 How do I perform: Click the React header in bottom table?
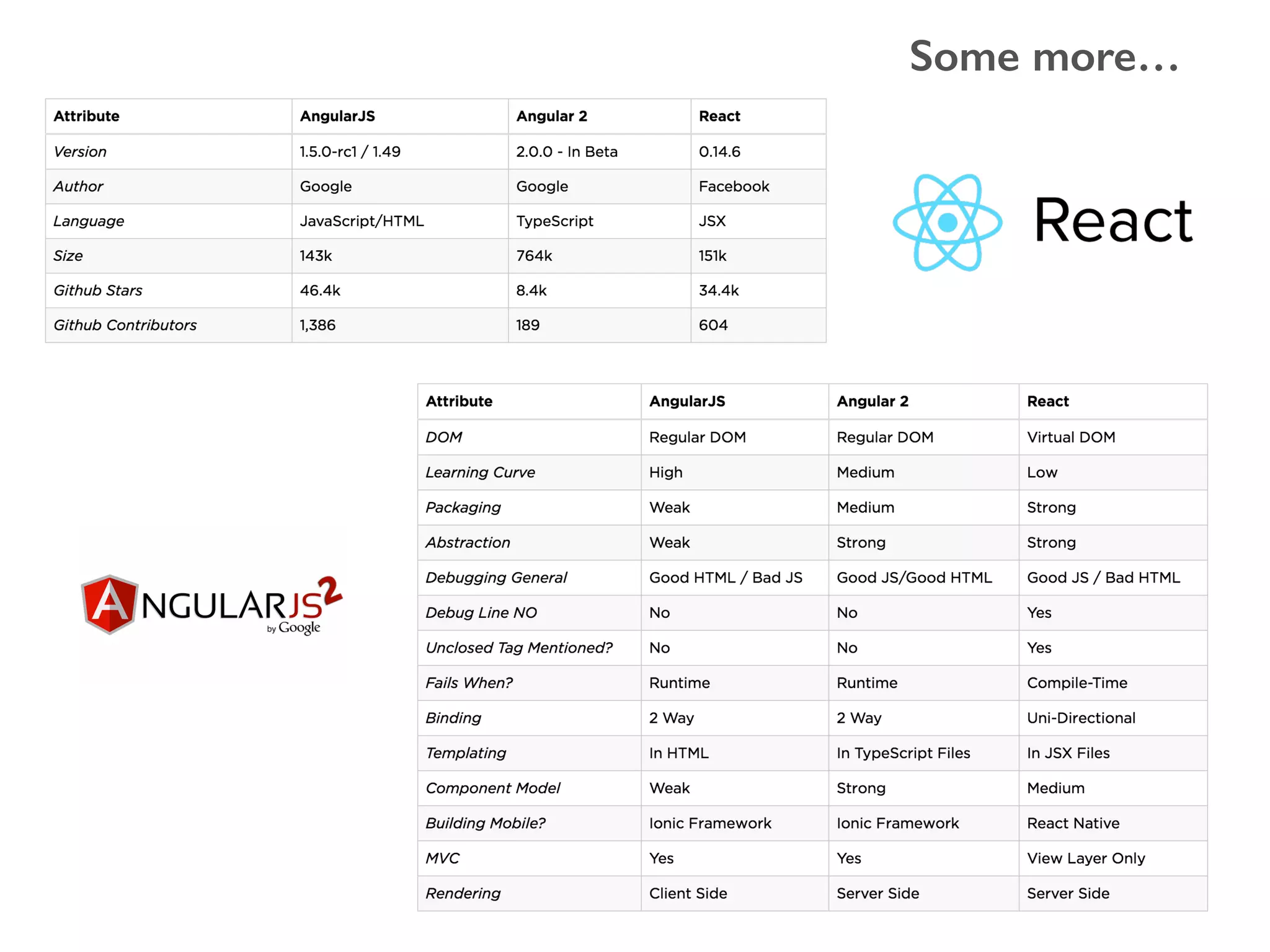point(1047,401)
